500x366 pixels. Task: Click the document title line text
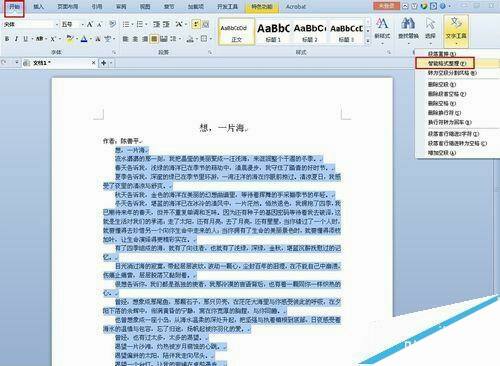point(223,128)
